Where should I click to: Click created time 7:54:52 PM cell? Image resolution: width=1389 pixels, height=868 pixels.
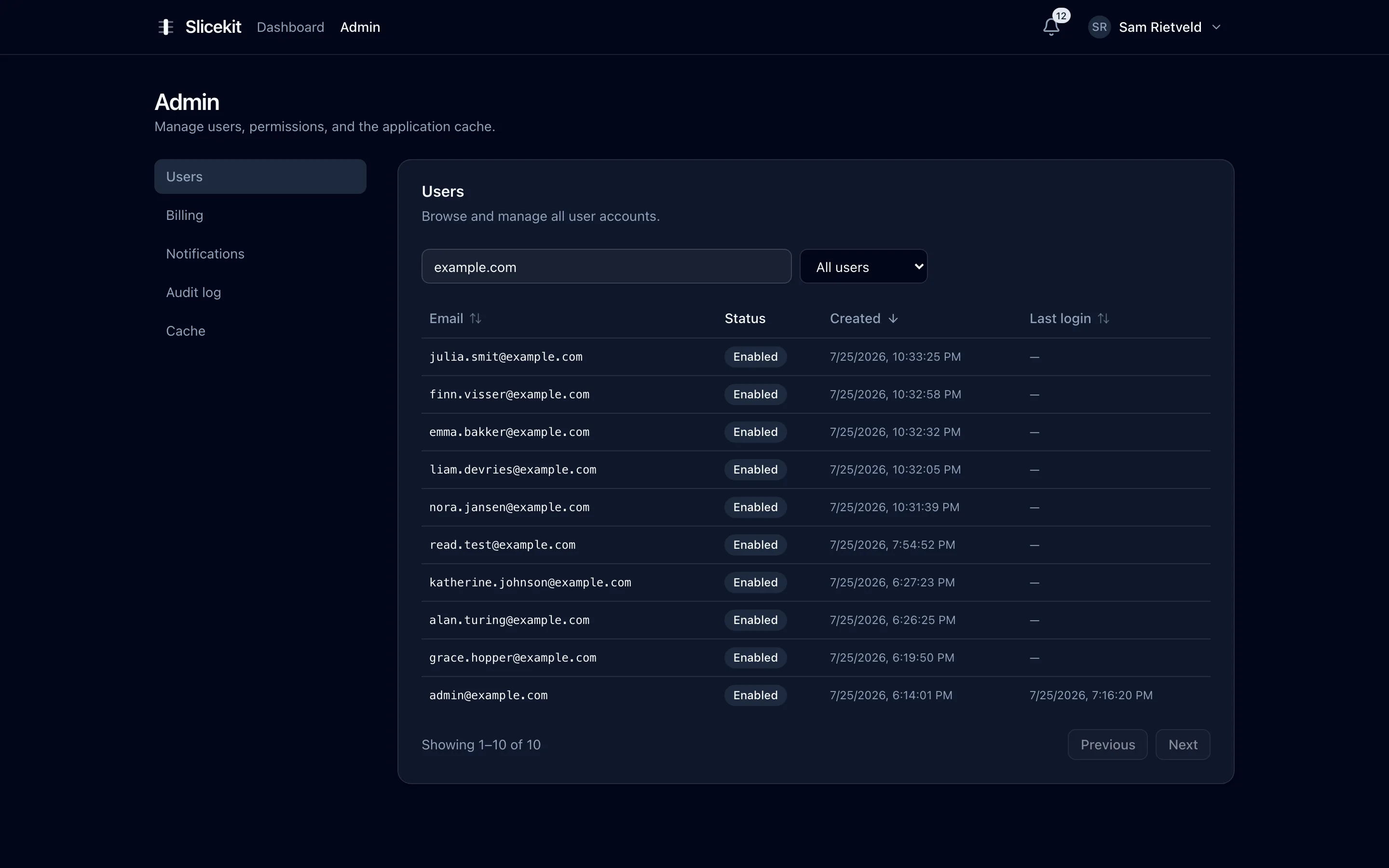click(x=893, y=545)
